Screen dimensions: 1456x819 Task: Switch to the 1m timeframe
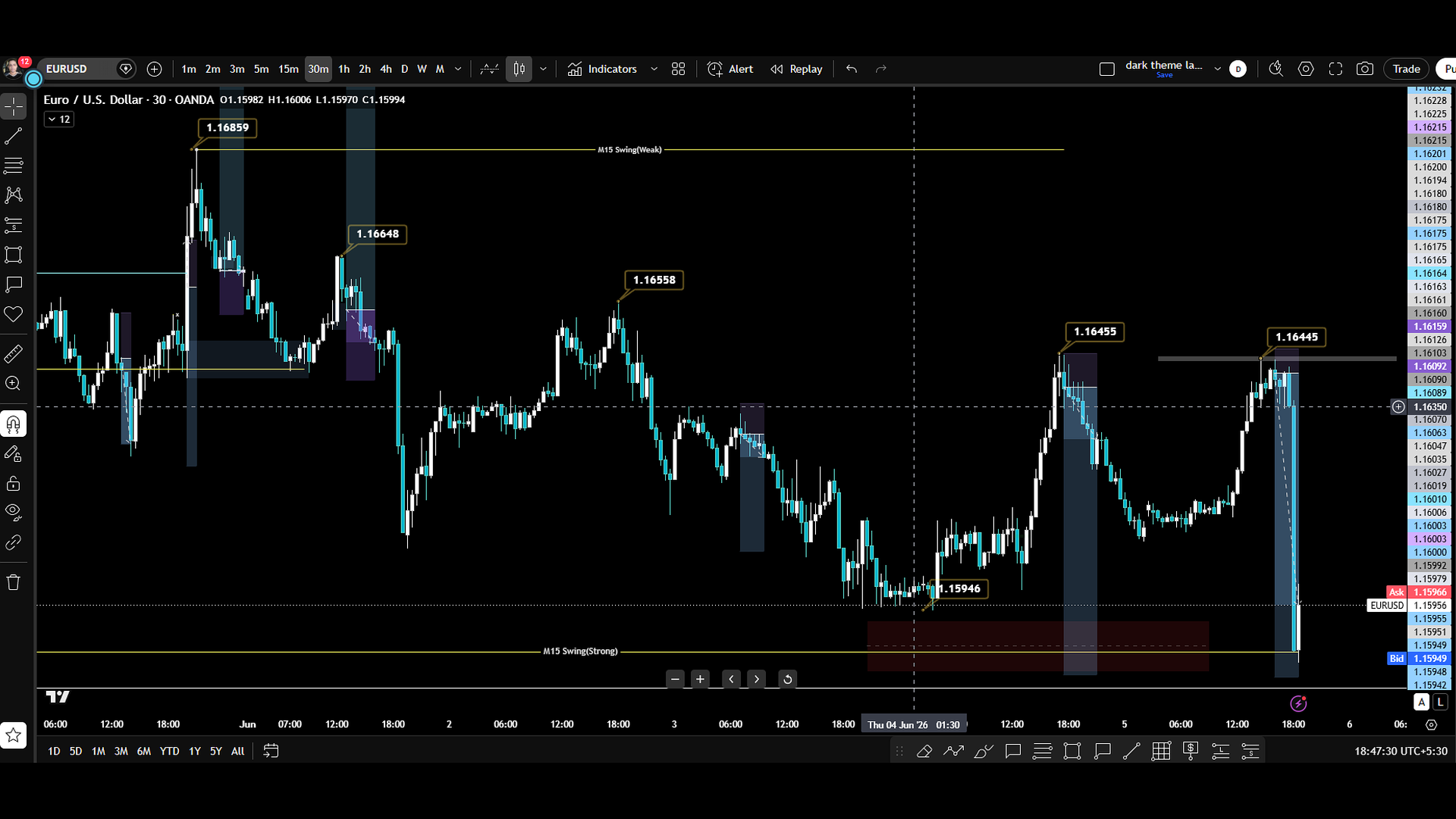click(x=189, y=69)
